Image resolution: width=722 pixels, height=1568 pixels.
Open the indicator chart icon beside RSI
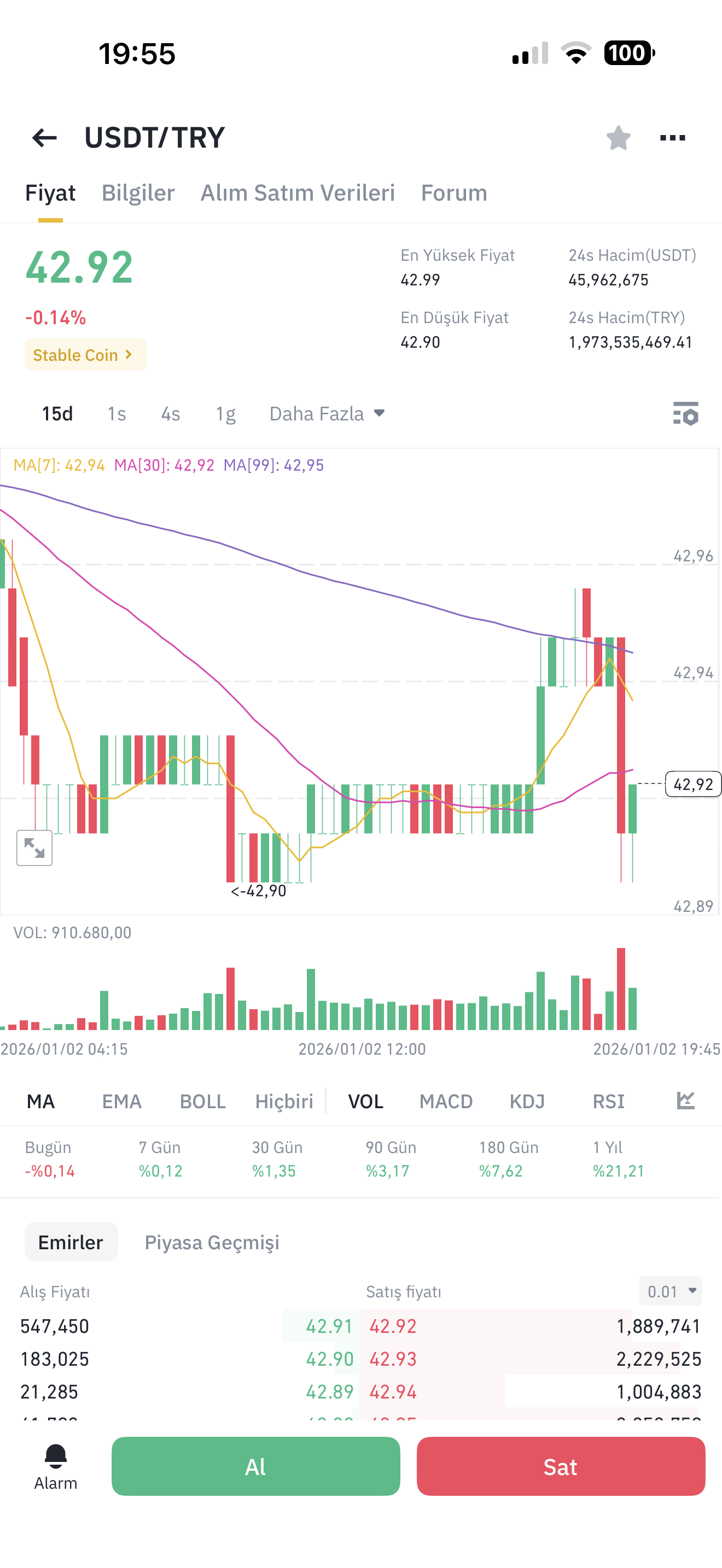tap(685, 1101)
